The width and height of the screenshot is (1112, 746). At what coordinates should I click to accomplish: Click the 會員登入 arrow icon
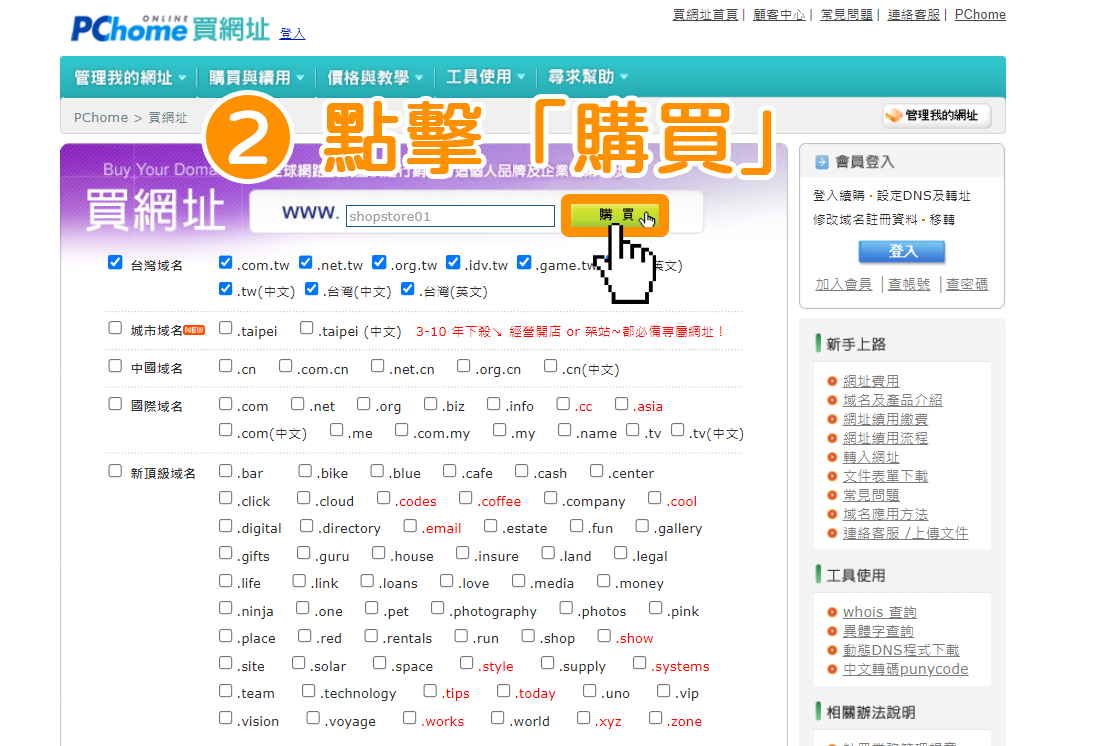[821, 162]
